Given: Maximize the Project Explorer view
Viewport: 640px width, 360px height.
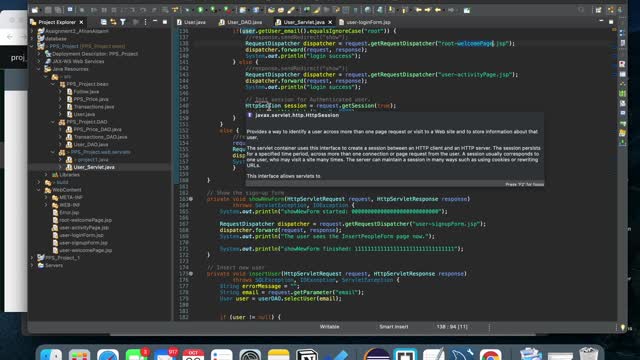Looking at the screenshot, I should tap(165, 22).
